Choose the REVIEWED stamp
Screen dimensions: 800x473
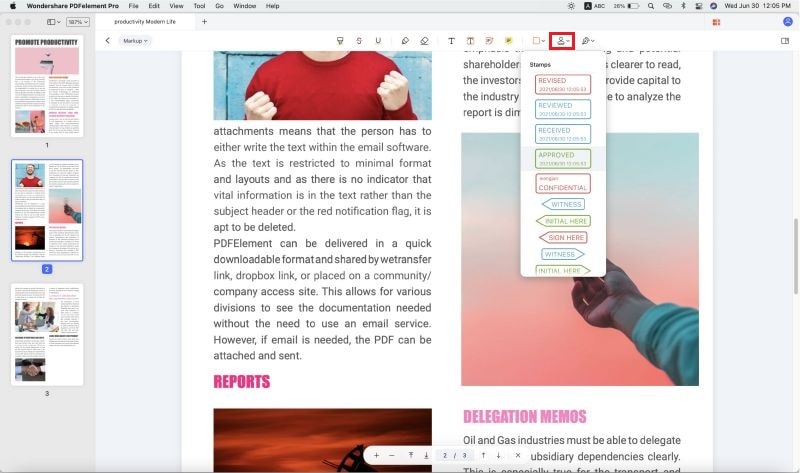[x=563, y=109]
